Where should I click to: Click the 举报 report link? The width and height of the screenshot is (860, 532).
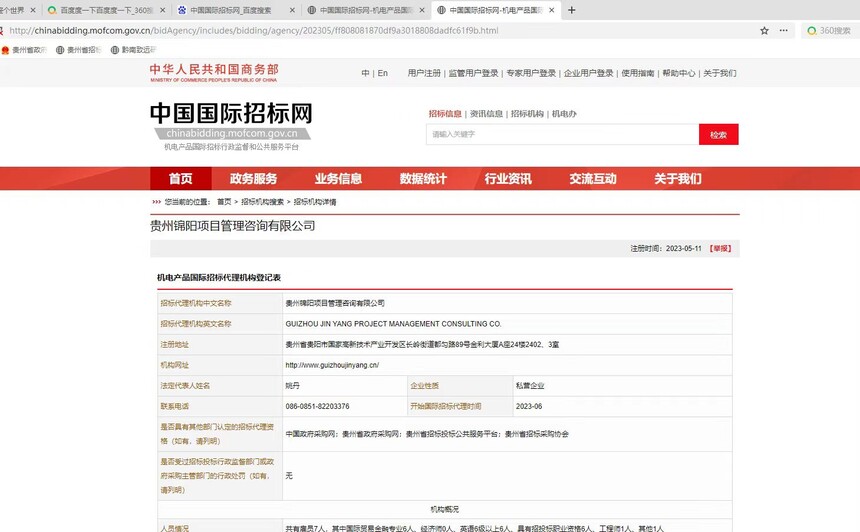click(x=721, y=248)
